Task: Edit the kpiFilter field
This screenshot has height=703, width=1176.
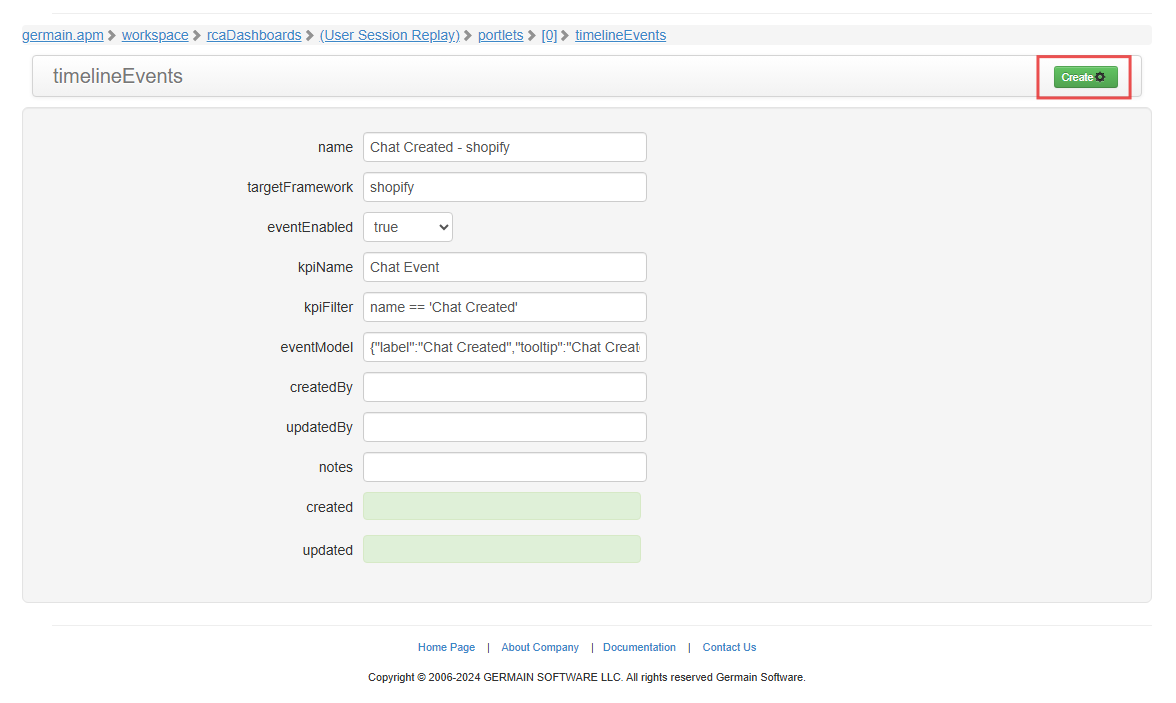Action: 504,307
